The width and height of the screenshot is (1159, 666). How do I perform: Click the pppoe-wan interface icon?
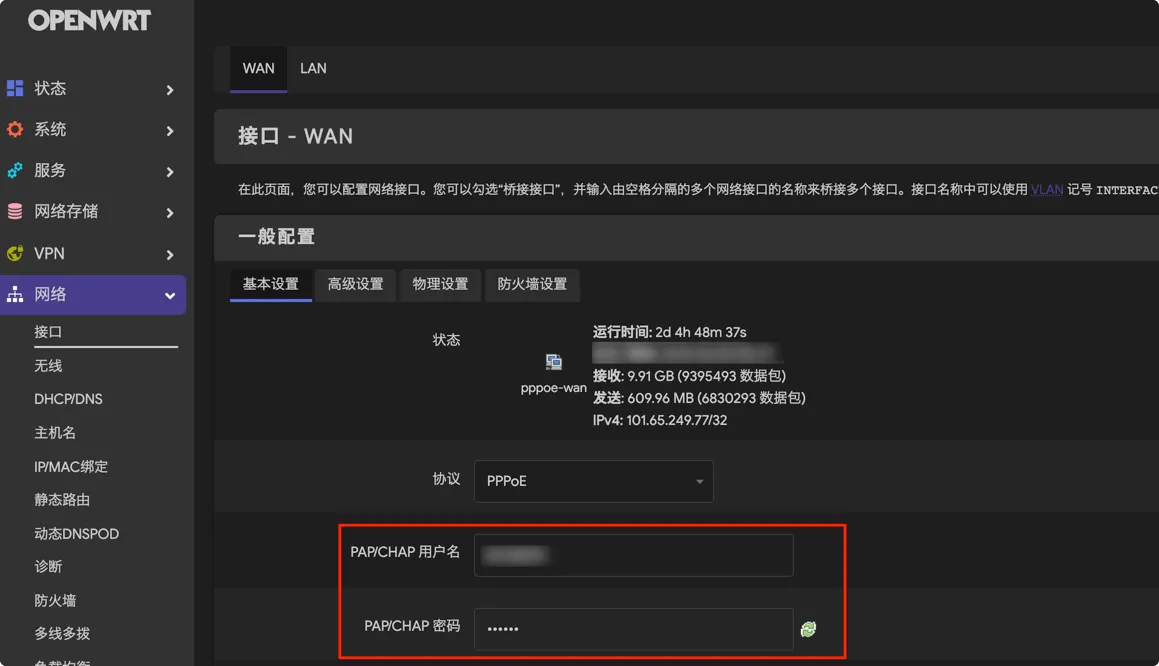554,362
